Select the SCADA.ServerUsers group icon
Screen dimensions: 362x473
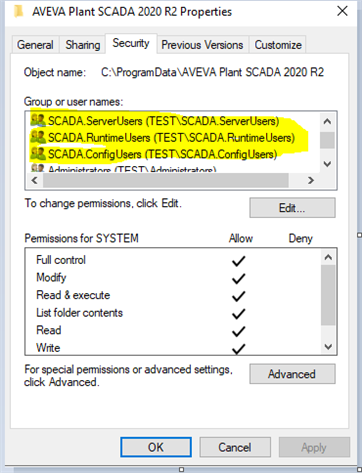(38, 120)
